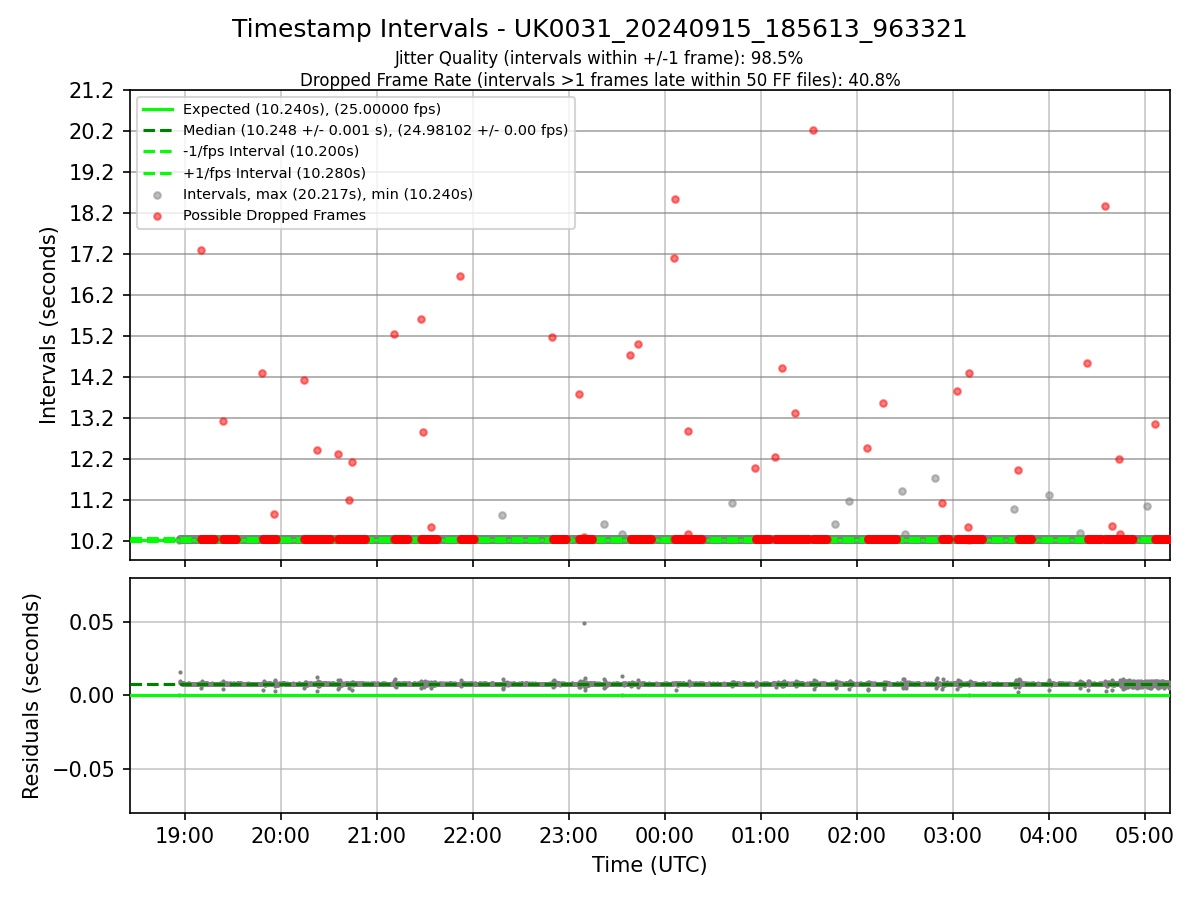1200x900 pixels.
Task: Select the 'Jitter Quality' 98.5% subtitle line
Action: tap(599, 58)
